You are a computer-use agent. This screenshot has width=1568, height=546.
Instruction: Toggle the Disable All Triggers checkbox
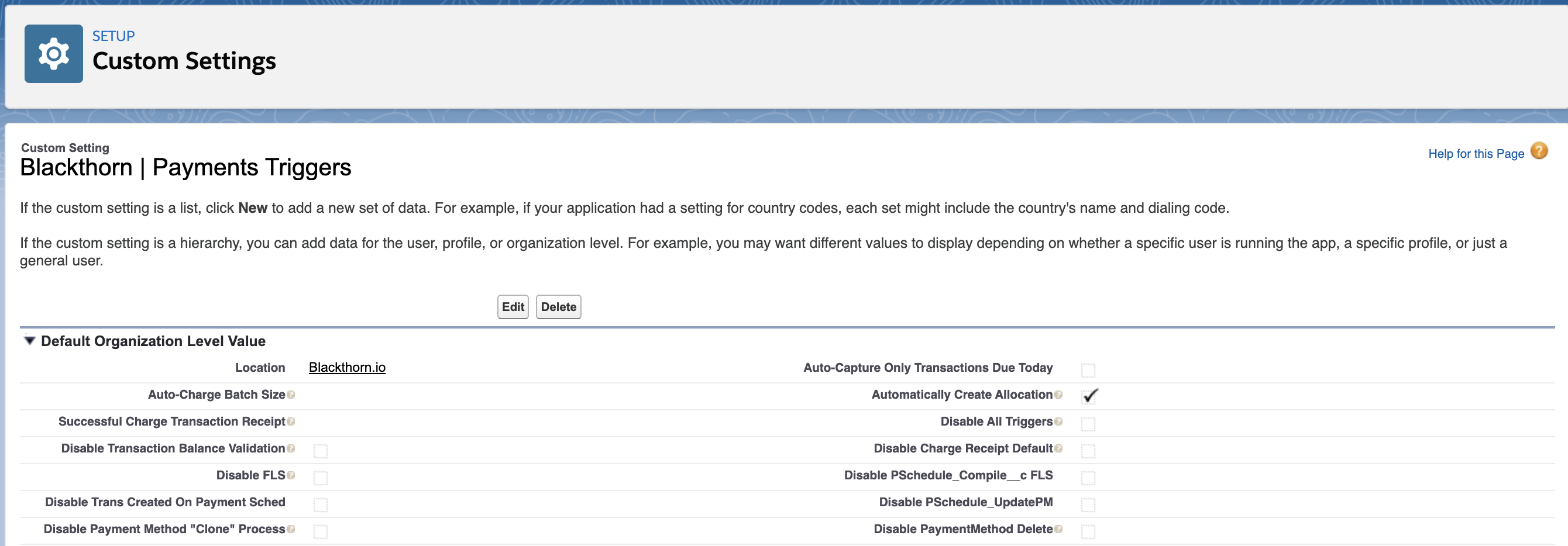click(x=1088, y=424)
